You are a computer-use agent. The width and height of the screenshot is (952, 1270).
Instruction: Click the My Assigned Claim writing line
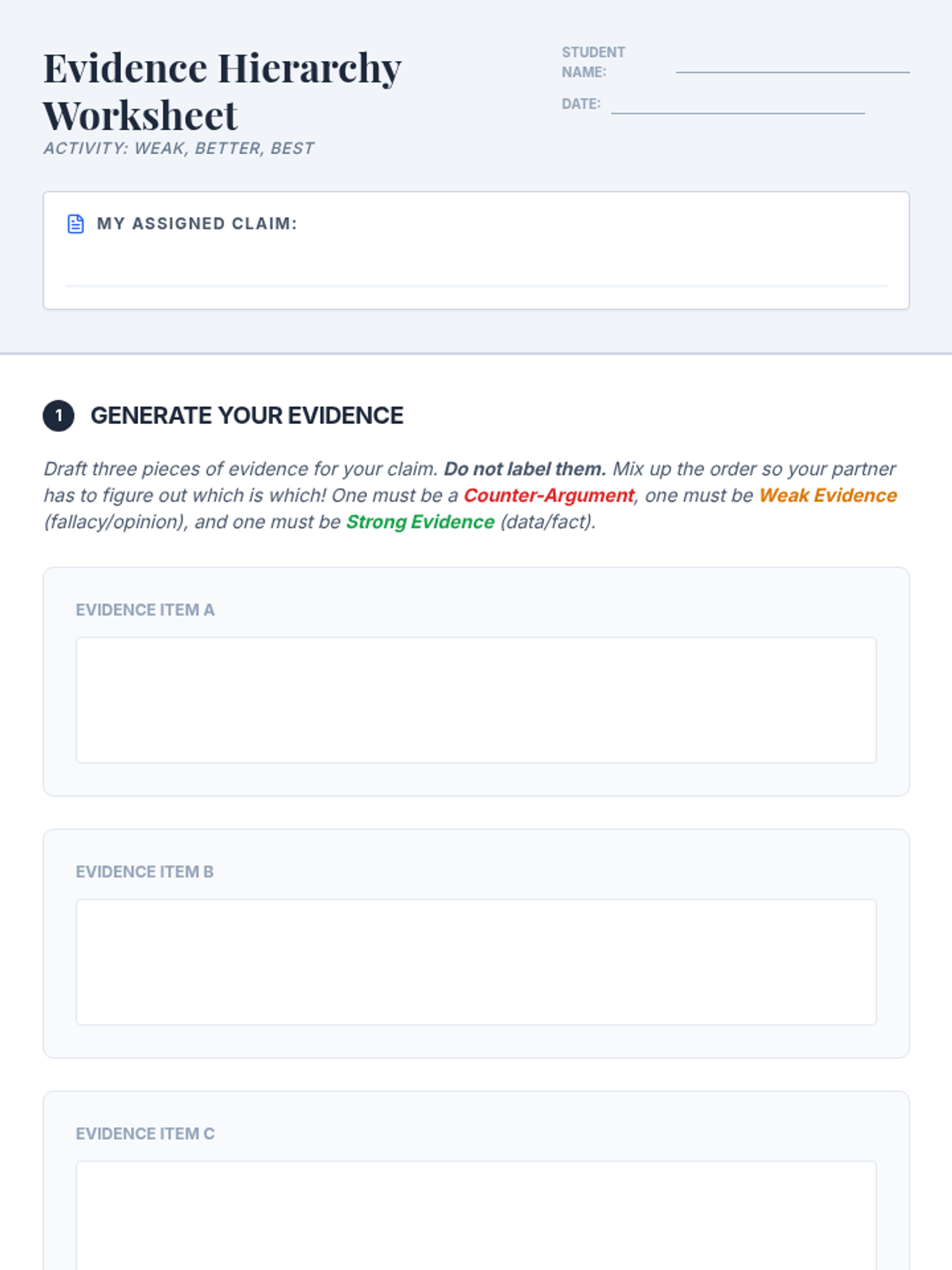[x=476, y=285]
